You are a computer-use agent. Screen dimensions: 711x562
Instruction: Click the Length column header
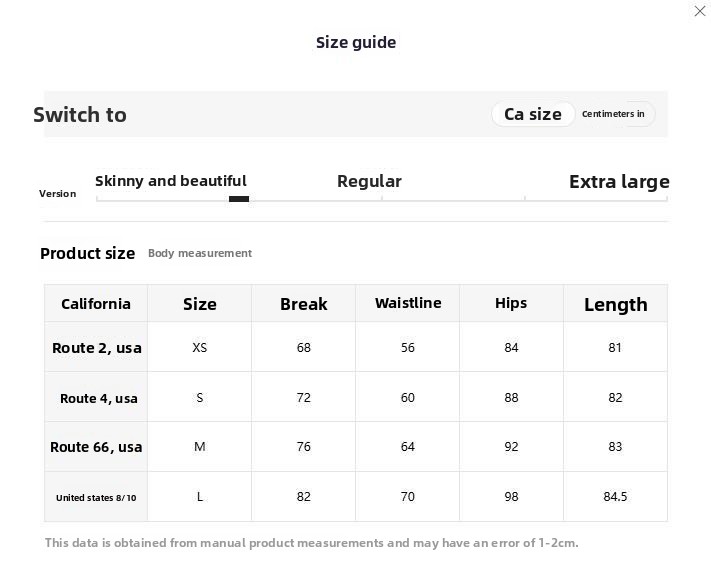point(615,303)
